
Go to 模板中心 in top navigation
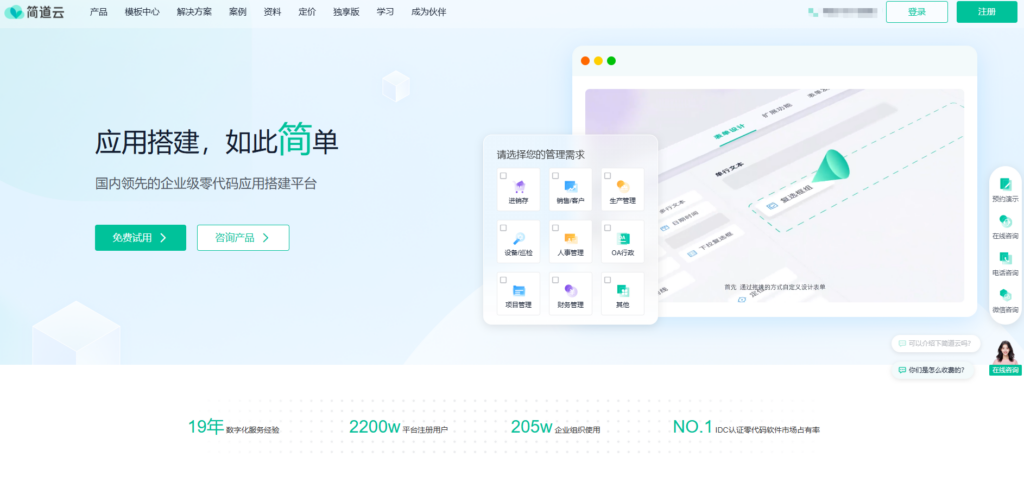click(x=141, y=12)
